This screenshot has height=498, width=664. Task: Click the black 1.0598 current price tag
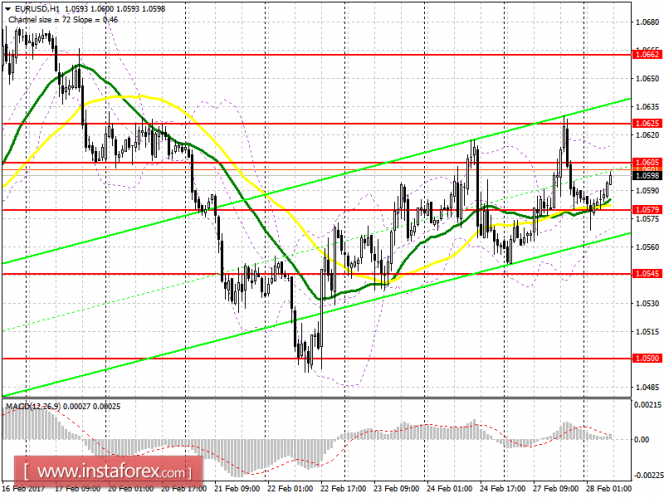coord(647,176)
